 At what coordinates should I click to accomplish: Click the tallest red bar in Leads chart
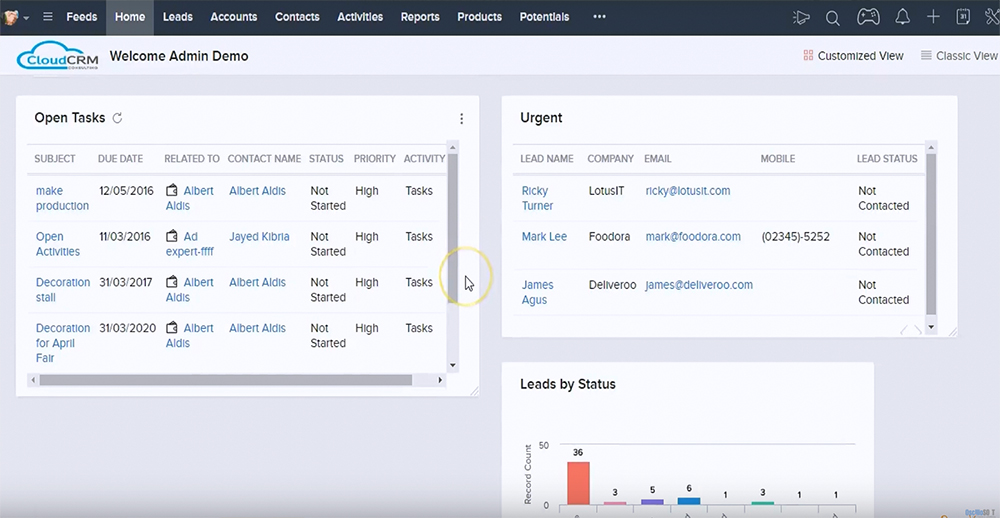578,483
